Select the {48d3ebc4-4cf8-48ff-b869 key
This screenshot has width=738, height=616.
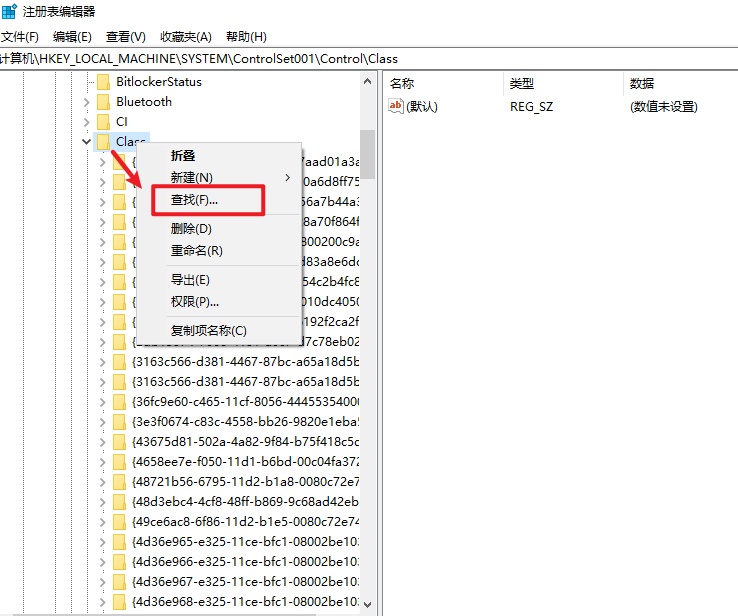(x=245, y=502)
